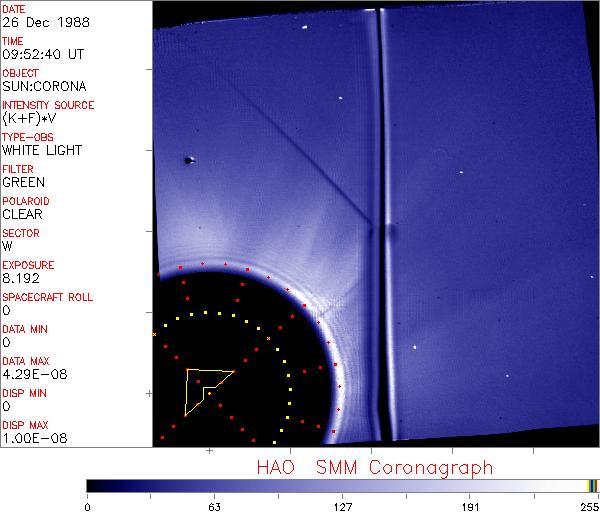Click the TIME label
600x512 pixels.
pyautogui.click(x=13, y=41)
